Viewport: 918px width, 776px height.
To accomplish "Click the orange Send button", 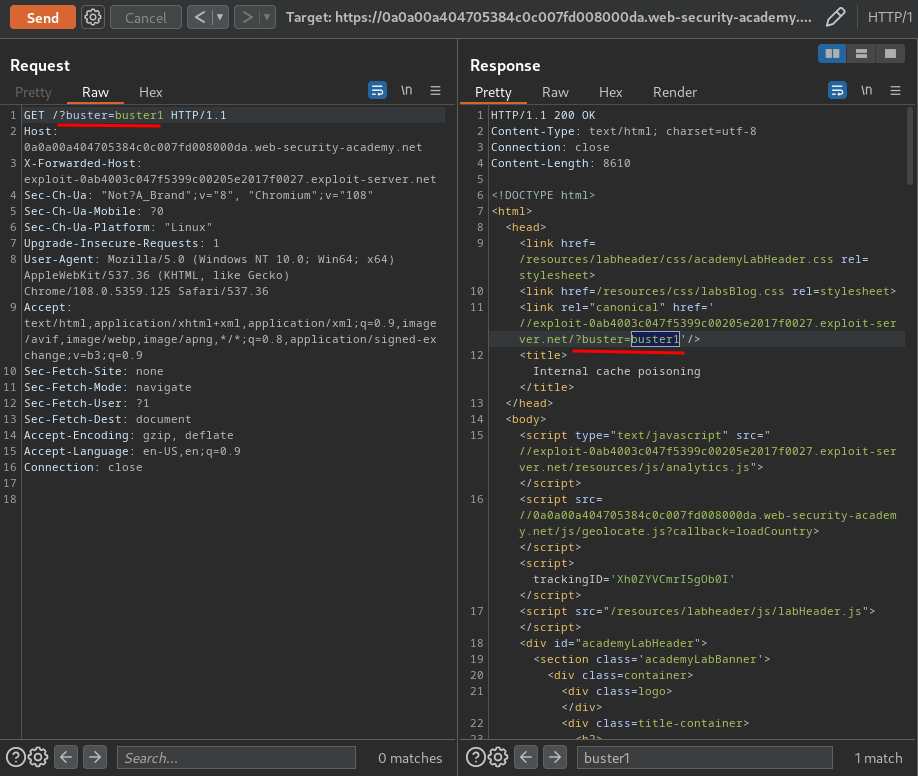I will click(43, 18).
